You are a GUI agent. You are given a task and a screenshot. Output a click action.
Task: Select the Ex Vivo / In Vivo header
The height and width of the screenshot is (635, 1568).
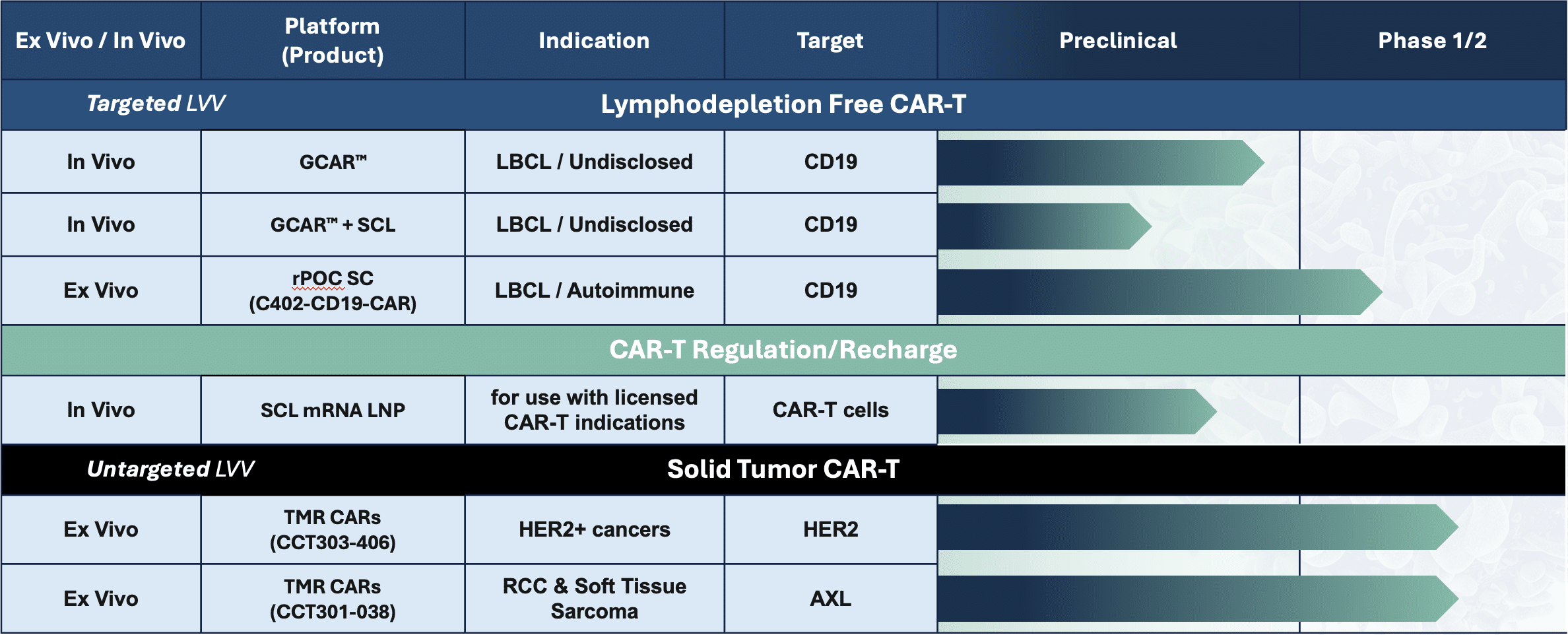click(101, 41)
